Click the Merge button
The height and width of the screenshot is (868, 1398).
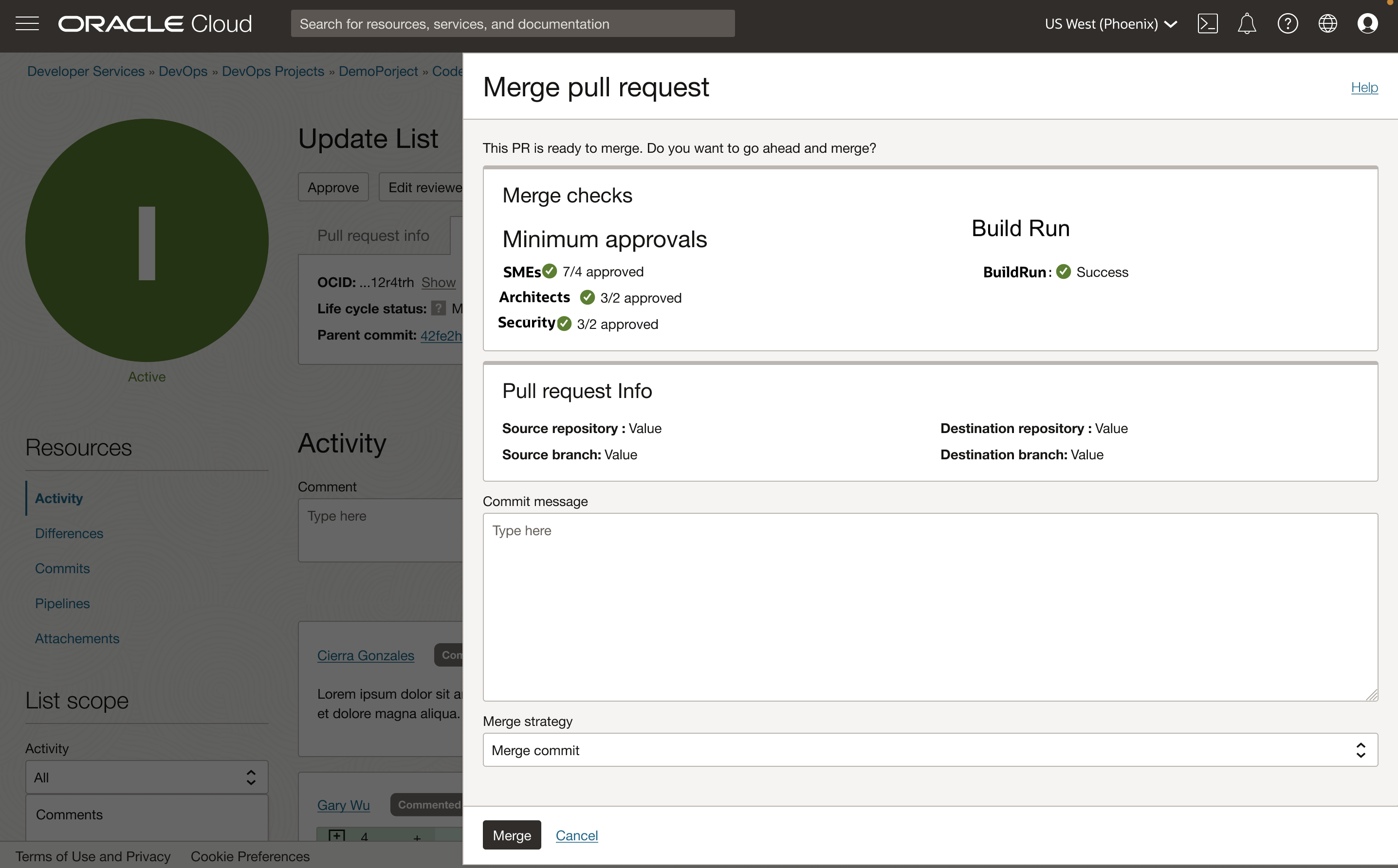(511, 835)
